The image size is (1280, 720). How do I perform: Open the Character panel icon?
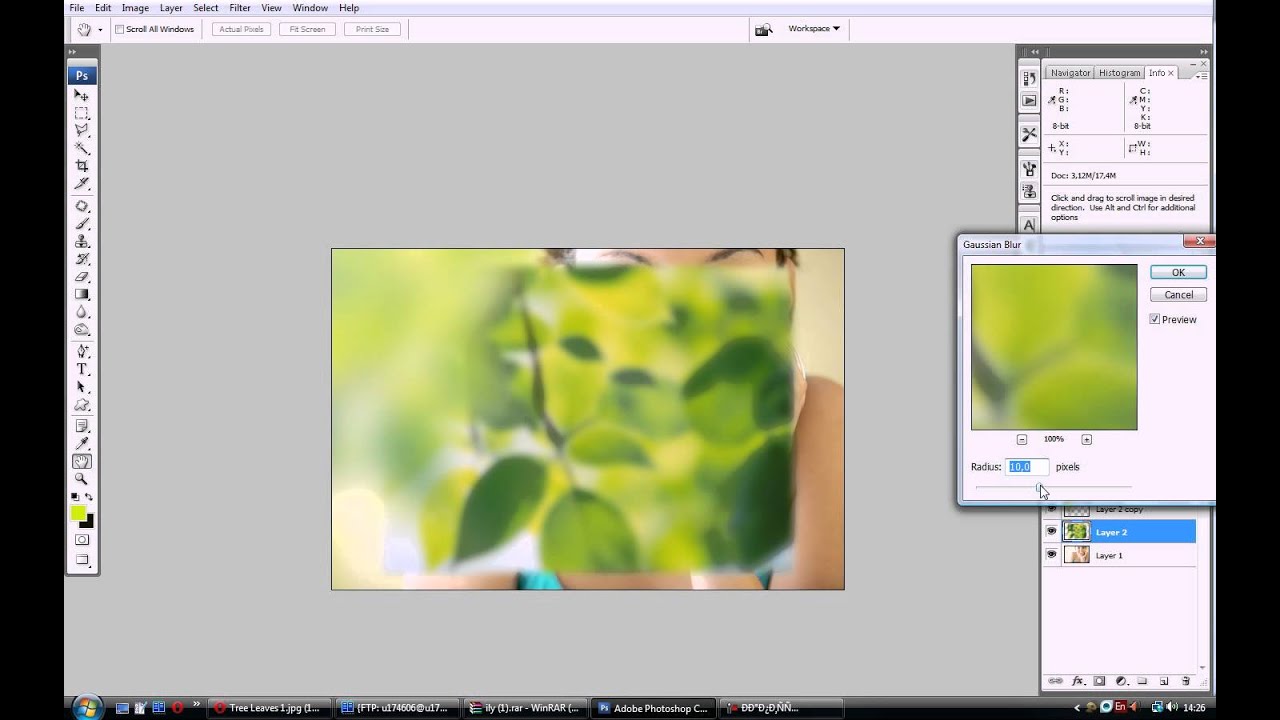(x=1029, y=225)
